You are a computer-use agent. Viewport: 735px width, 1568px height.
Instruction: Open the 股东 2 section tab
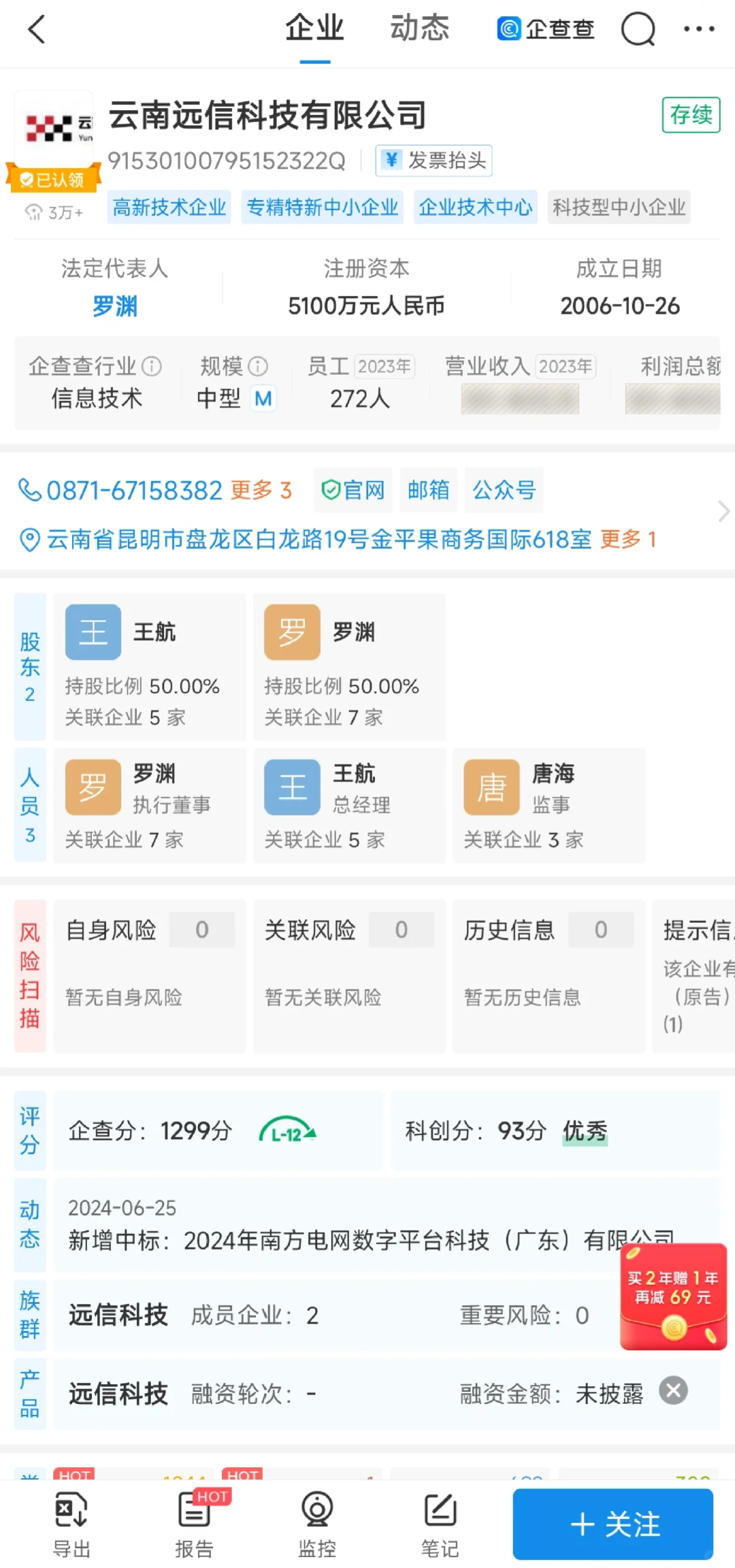pyautogui.click(x=30, y=666)
